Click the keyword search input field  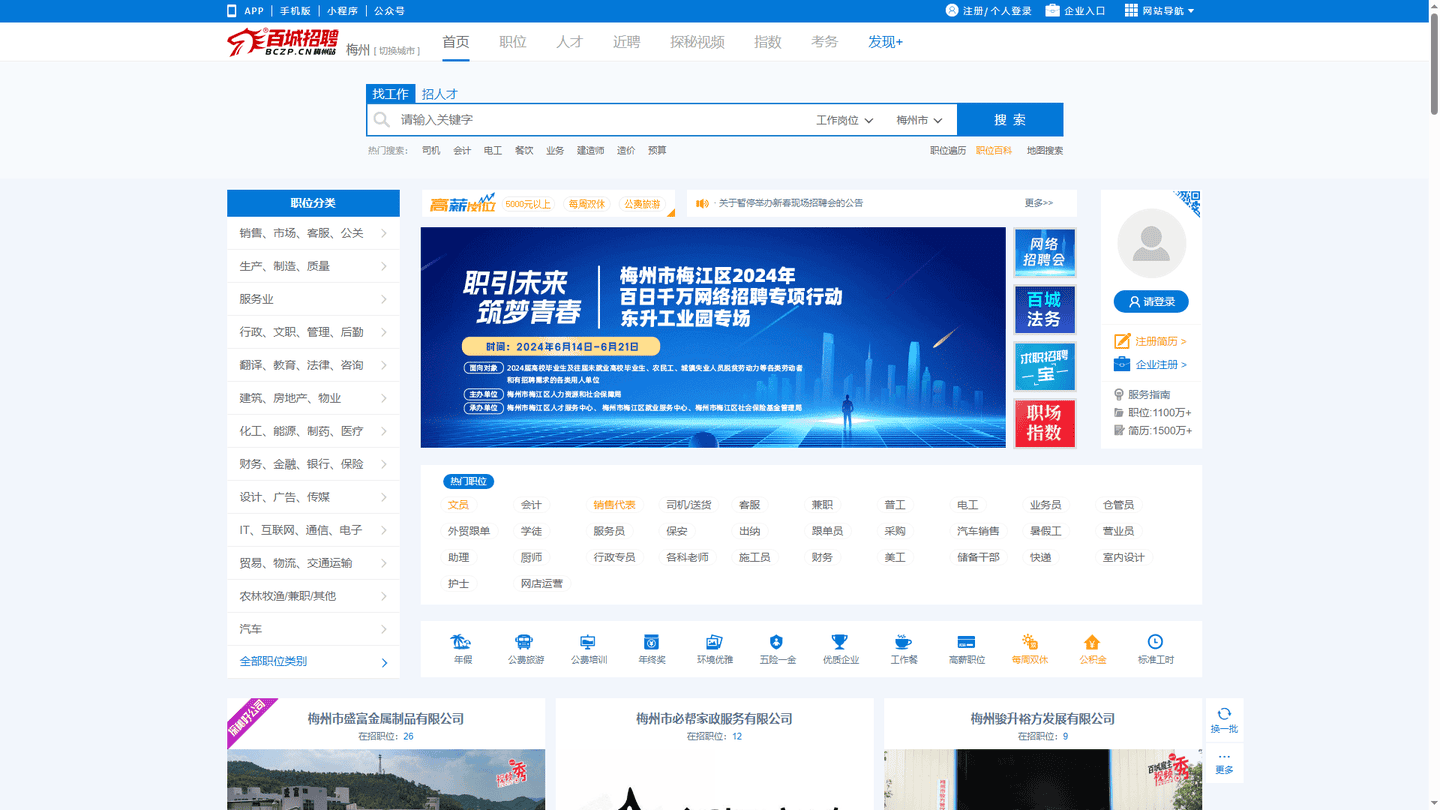600,120
